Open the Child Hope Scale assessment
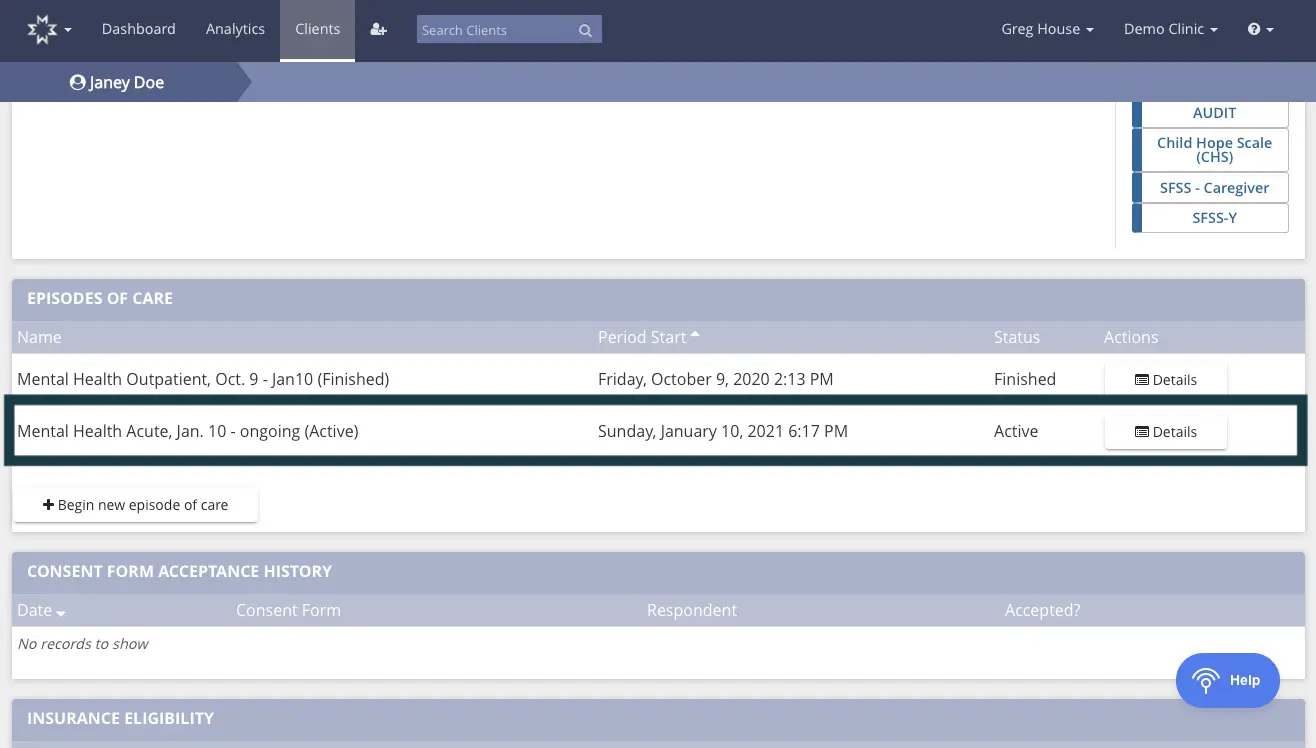Viewport: 1316px width, 748px height. point(1214,150)
